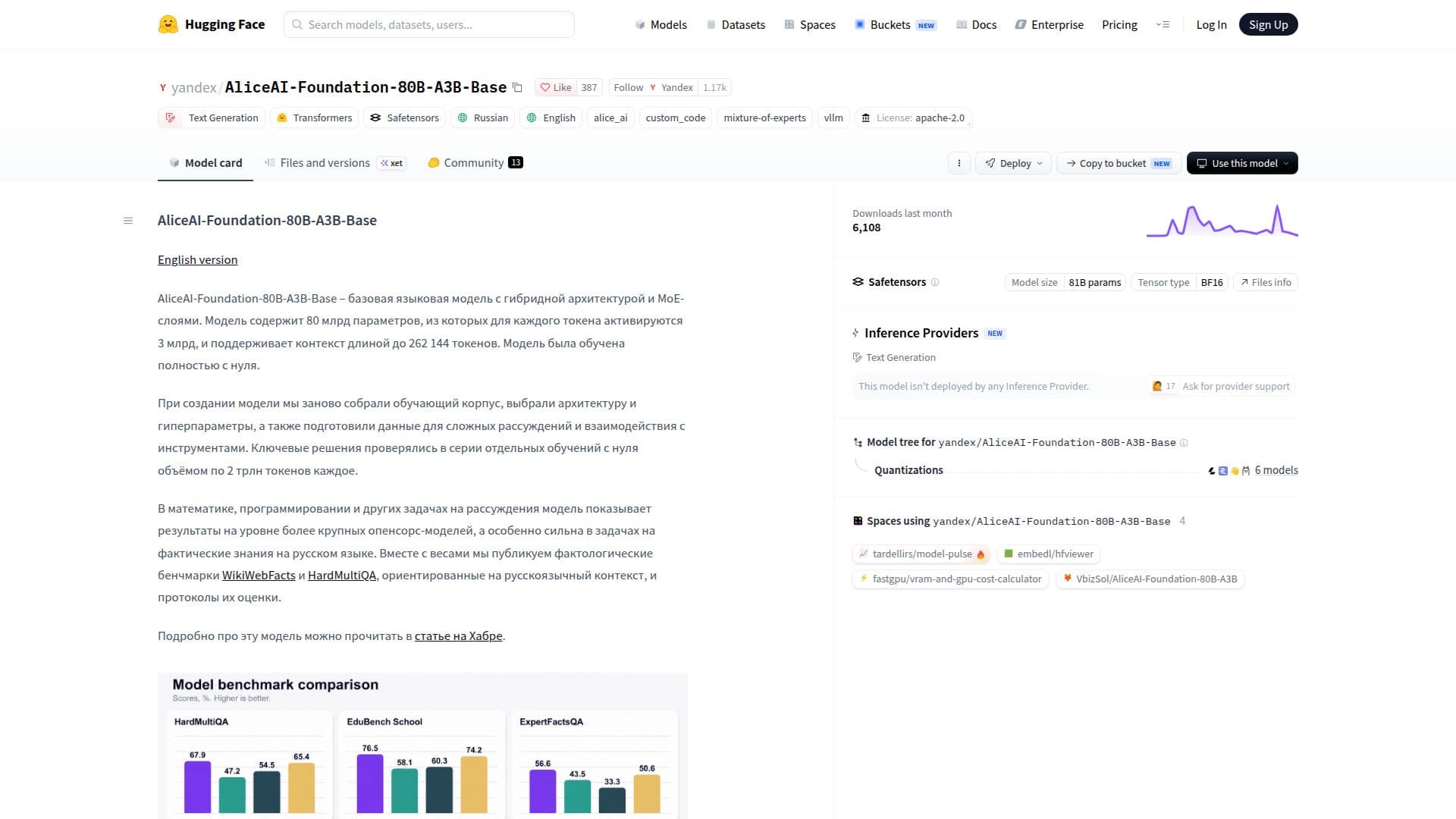The width and height of the screenshot is (1456, 819).
Task: Click Safetensors info circle icon
Action: (935, 282)
